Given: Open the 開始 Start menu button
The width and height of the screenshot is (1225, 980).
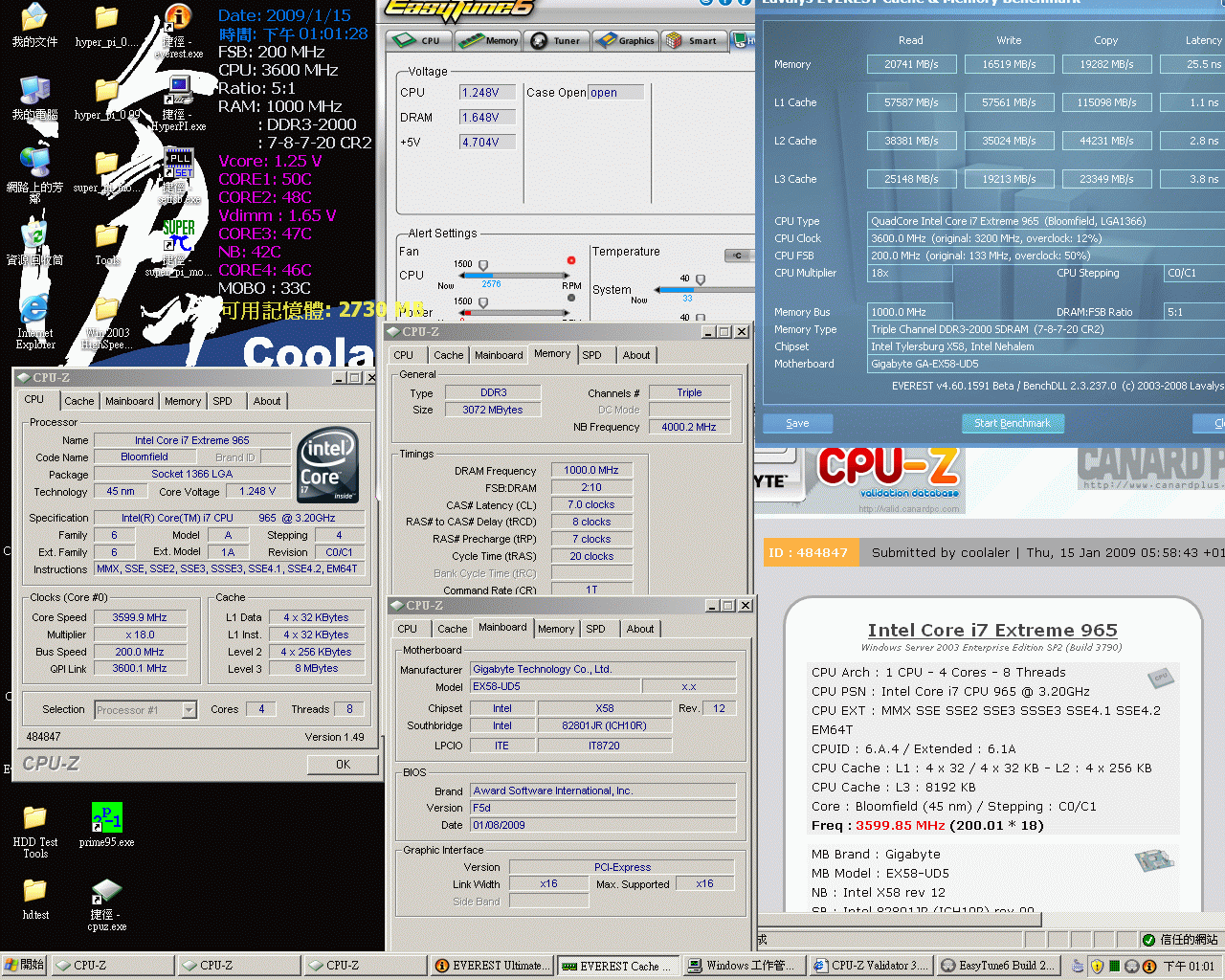Looking at the screenshot, I should point(25,965).
